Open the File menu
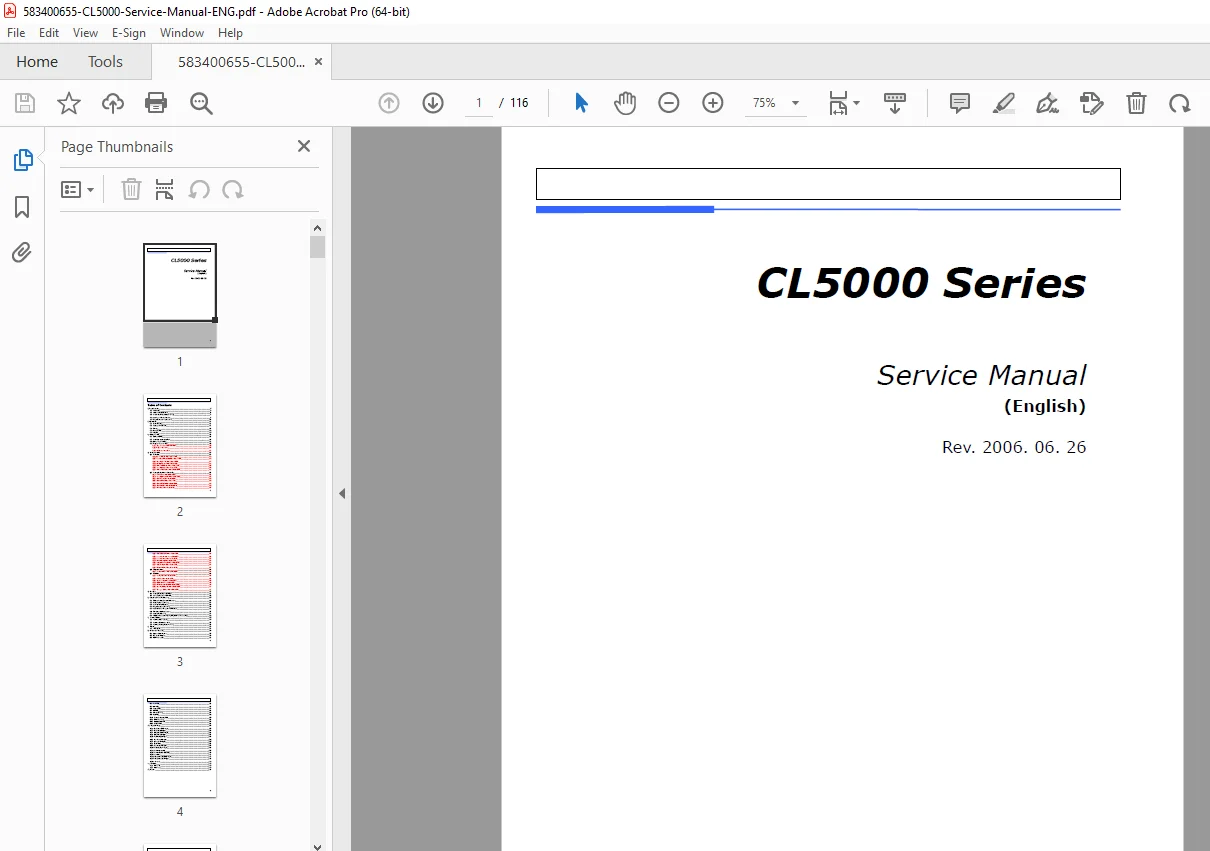Viewport: 1210px width, 851px height. (x=16, y=33)
